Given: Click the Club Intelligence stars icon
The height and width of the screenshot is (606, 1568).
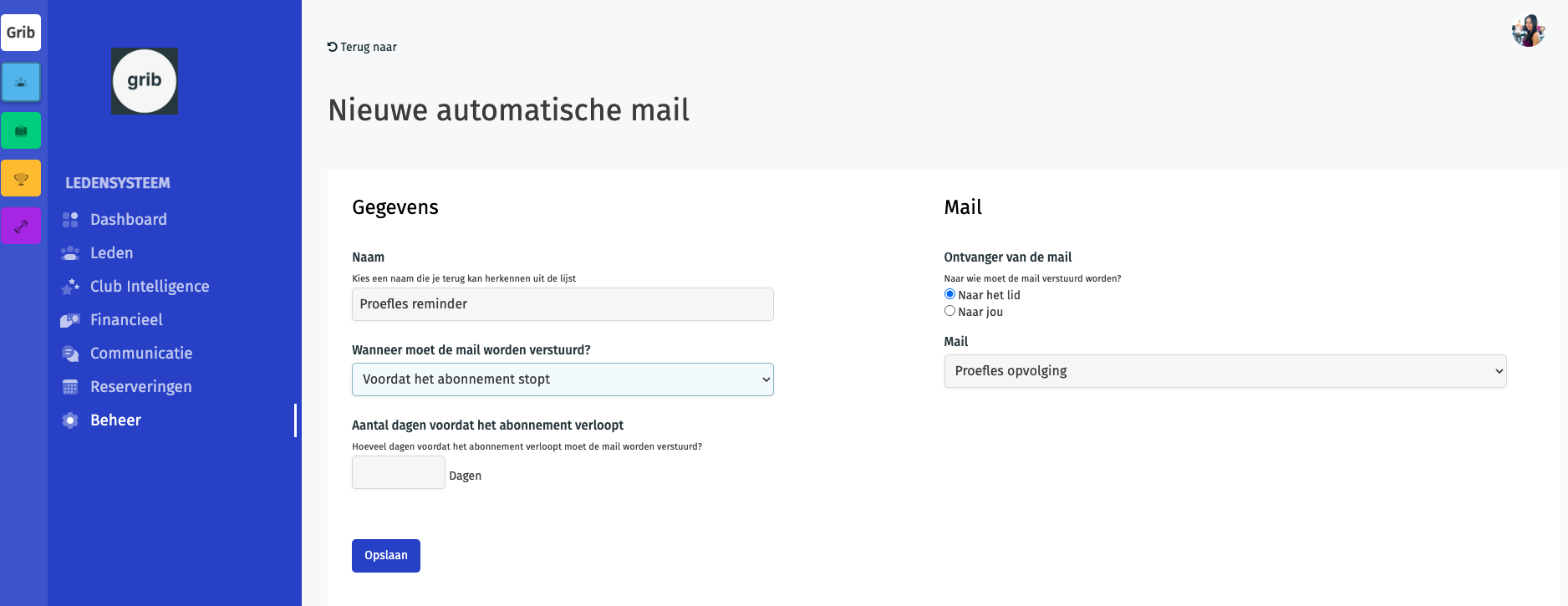Looking at the screenshot, I should (x=70, y=287).
